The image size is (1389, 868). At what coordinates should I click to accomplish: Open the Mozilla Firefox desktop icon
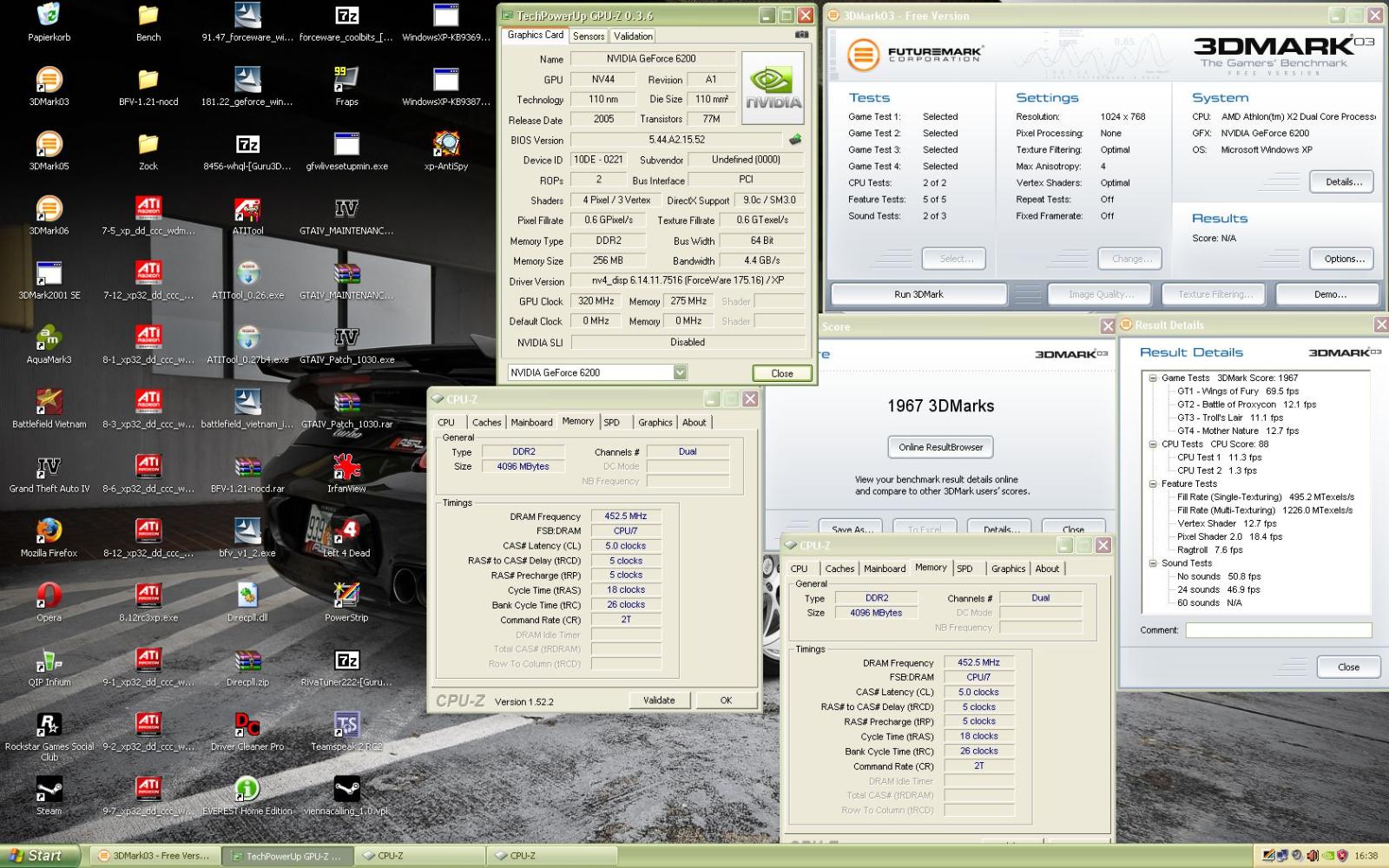tap(49, 537)
